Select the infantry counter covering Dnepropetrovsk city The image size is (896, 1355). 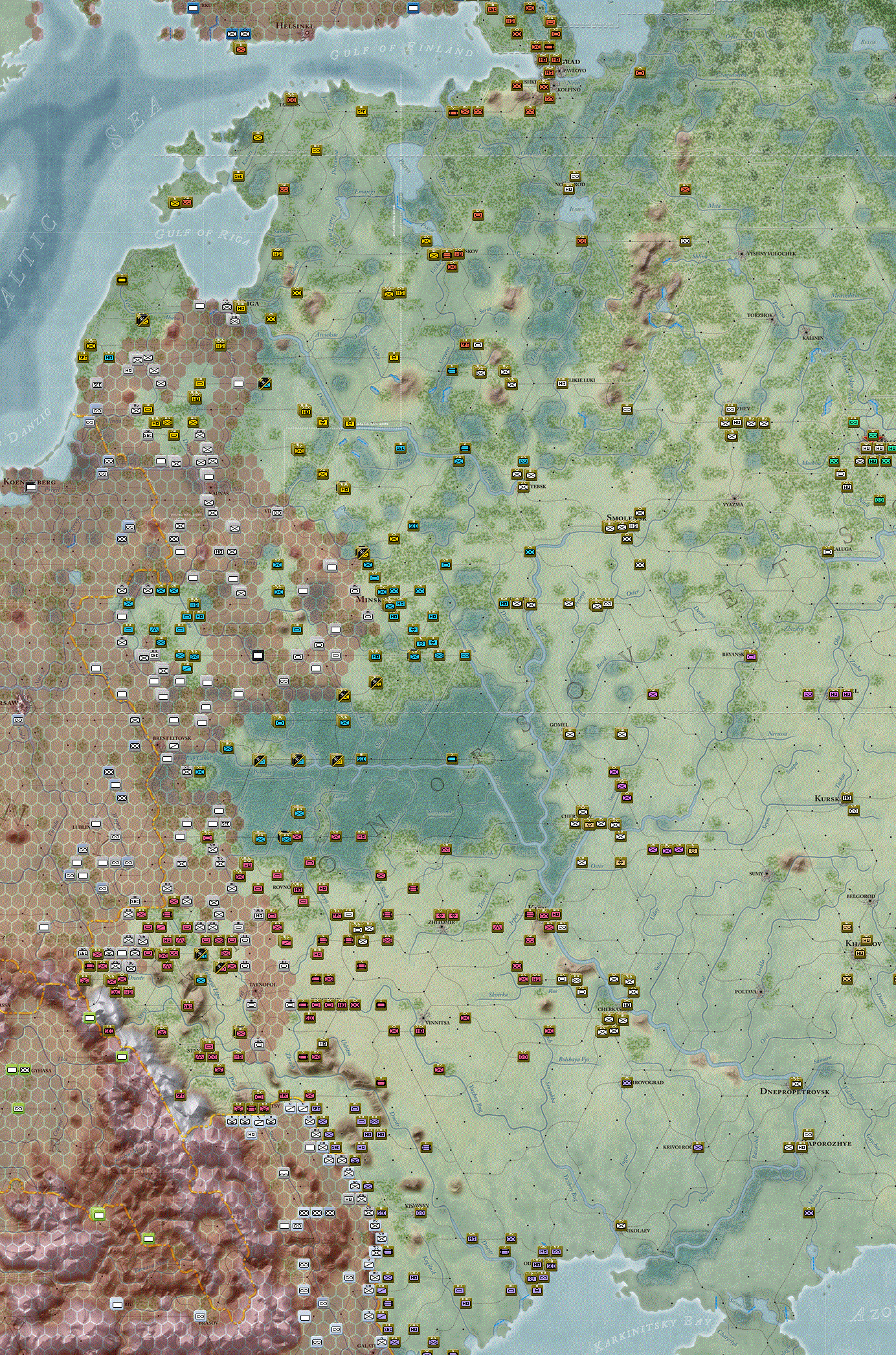coord(796,1083)
